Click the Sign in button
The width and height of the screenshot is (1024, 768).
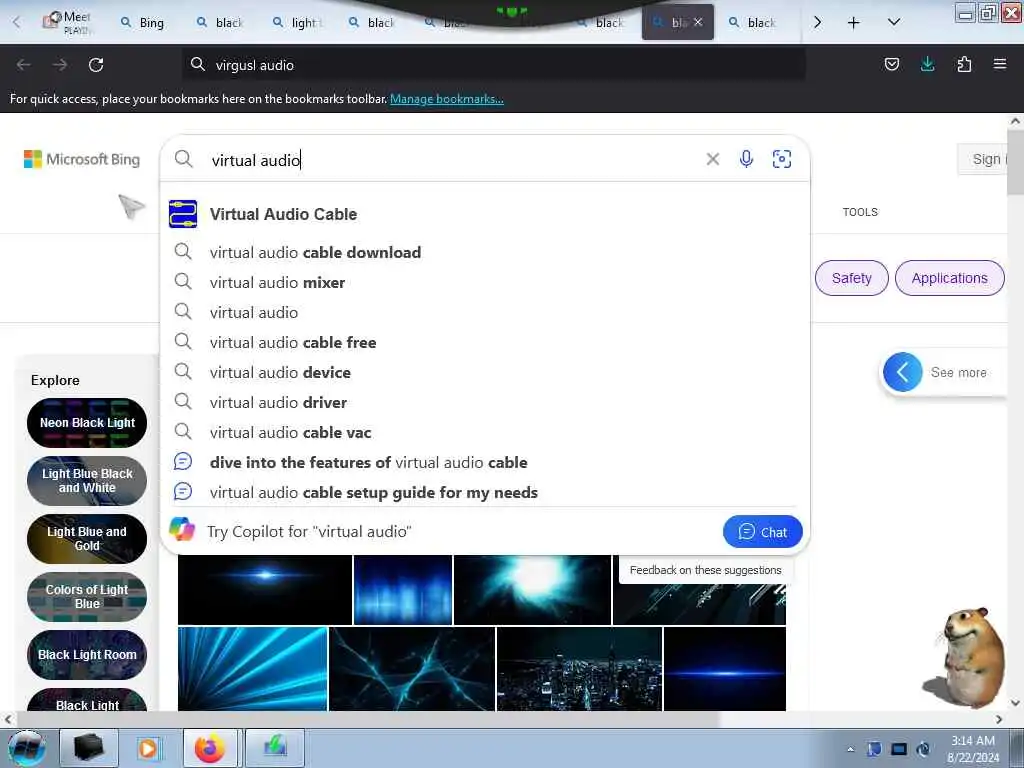coord(984,159)
